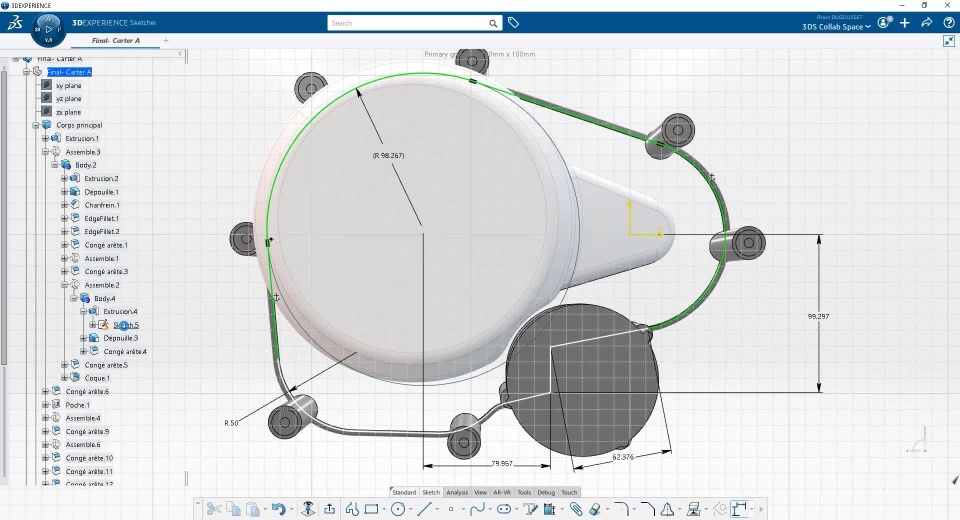
Task: Collapse the Corps principal tree node
Action: (36, 125)
